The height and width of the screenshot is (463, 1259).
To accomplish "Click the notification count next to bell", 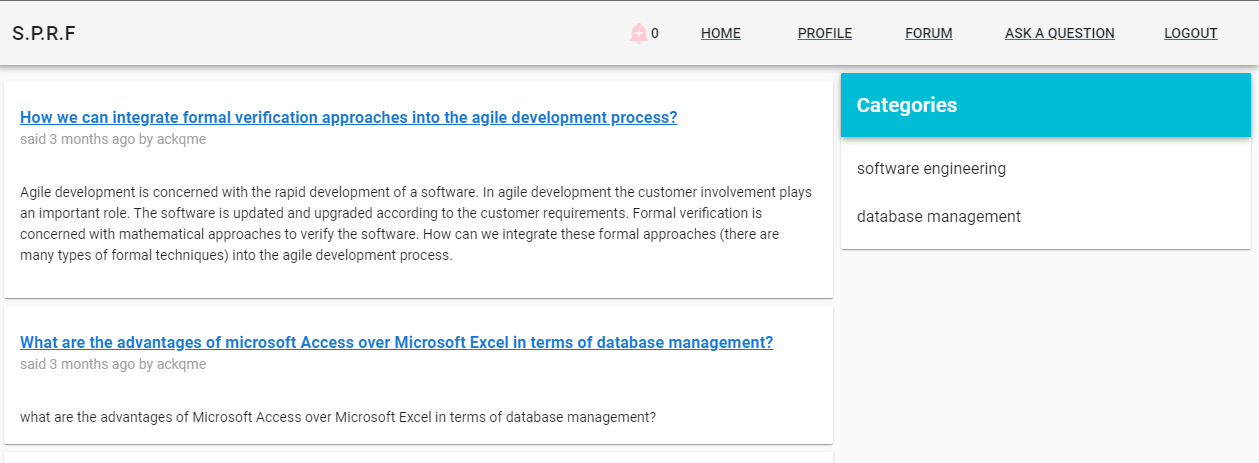I will (x=655, y=34).
